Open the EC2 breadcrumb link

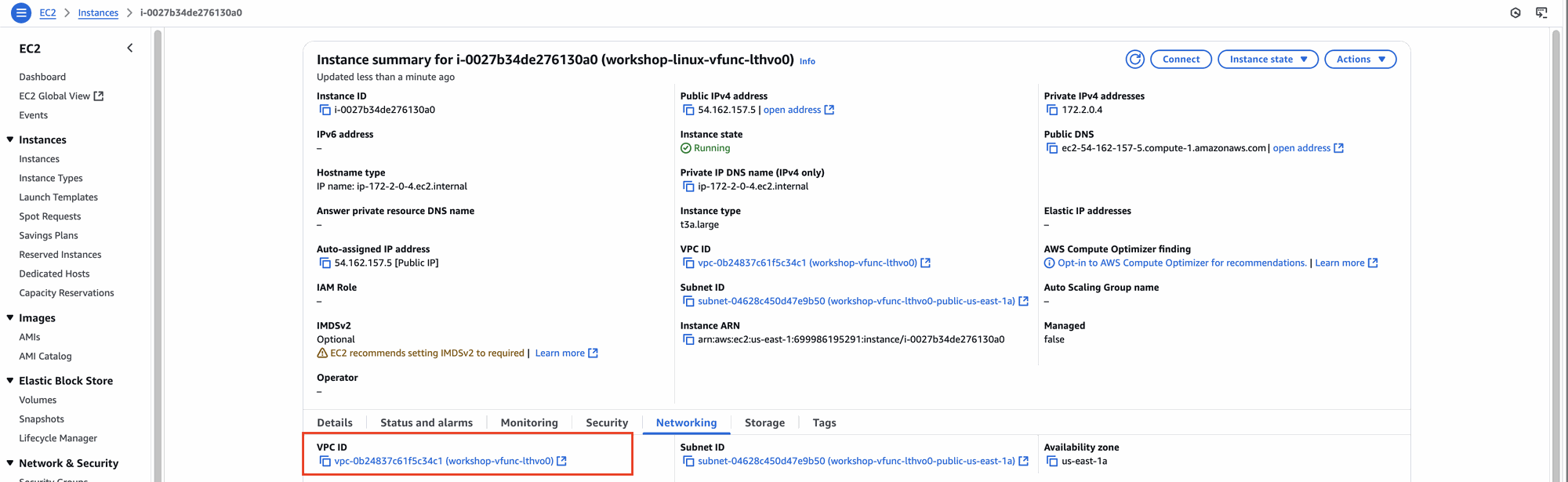pos(48,13)
